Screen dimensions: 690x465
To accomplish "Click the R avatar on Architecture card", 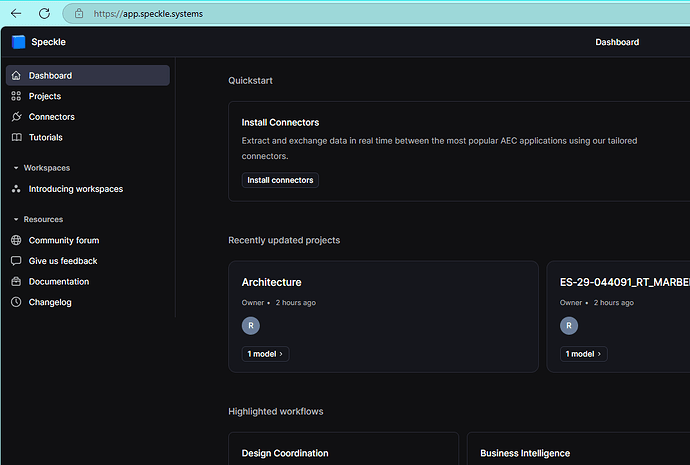I will pos(251,326).
